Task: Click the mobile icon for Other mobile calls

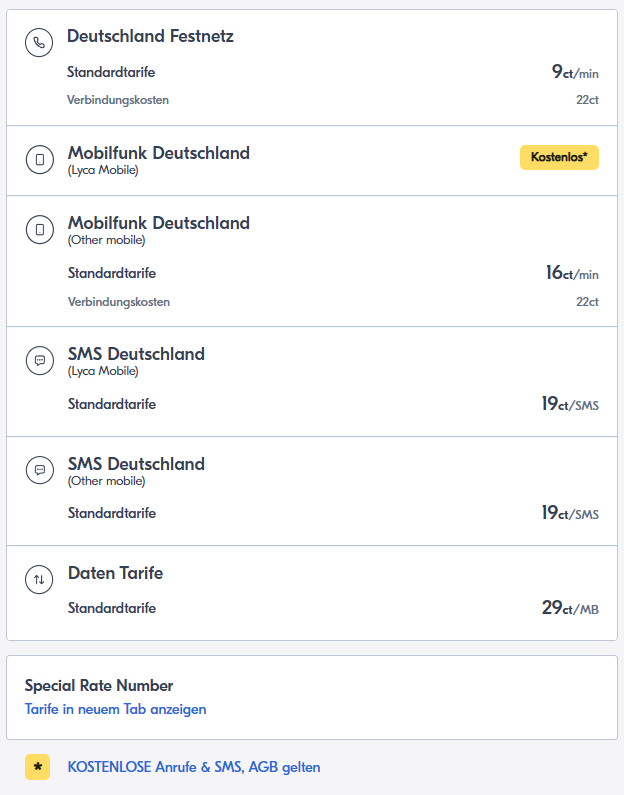Action: pos(40,229)
